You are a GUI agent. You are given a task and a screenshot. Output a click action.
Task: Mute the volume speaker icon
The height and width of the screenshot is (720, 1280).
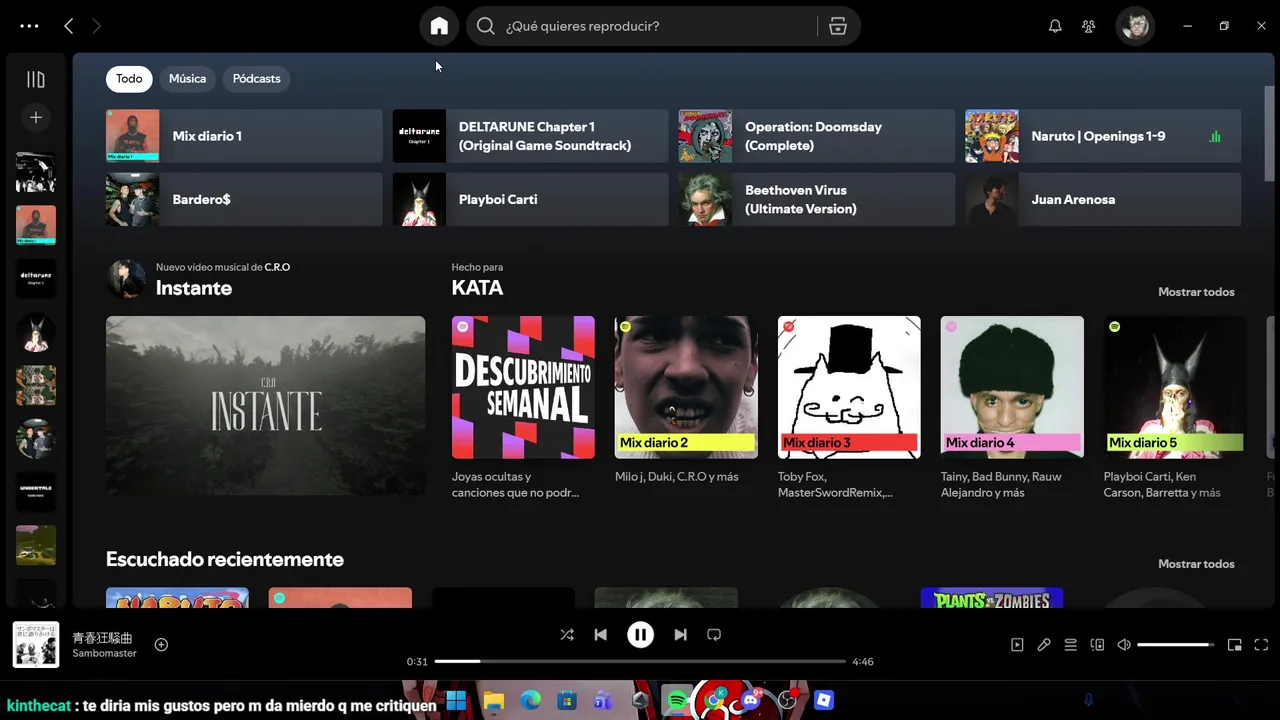(1124, 645)
